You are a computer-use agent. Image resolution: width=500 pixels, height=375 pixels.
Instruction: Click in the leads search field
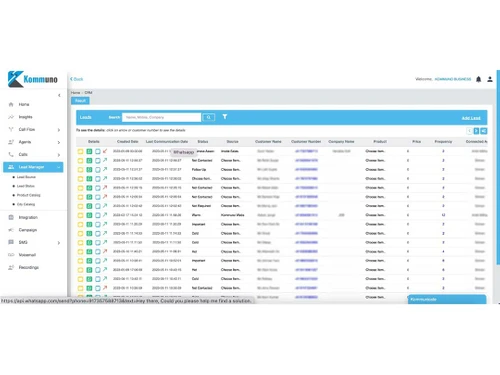pos(162,117)
